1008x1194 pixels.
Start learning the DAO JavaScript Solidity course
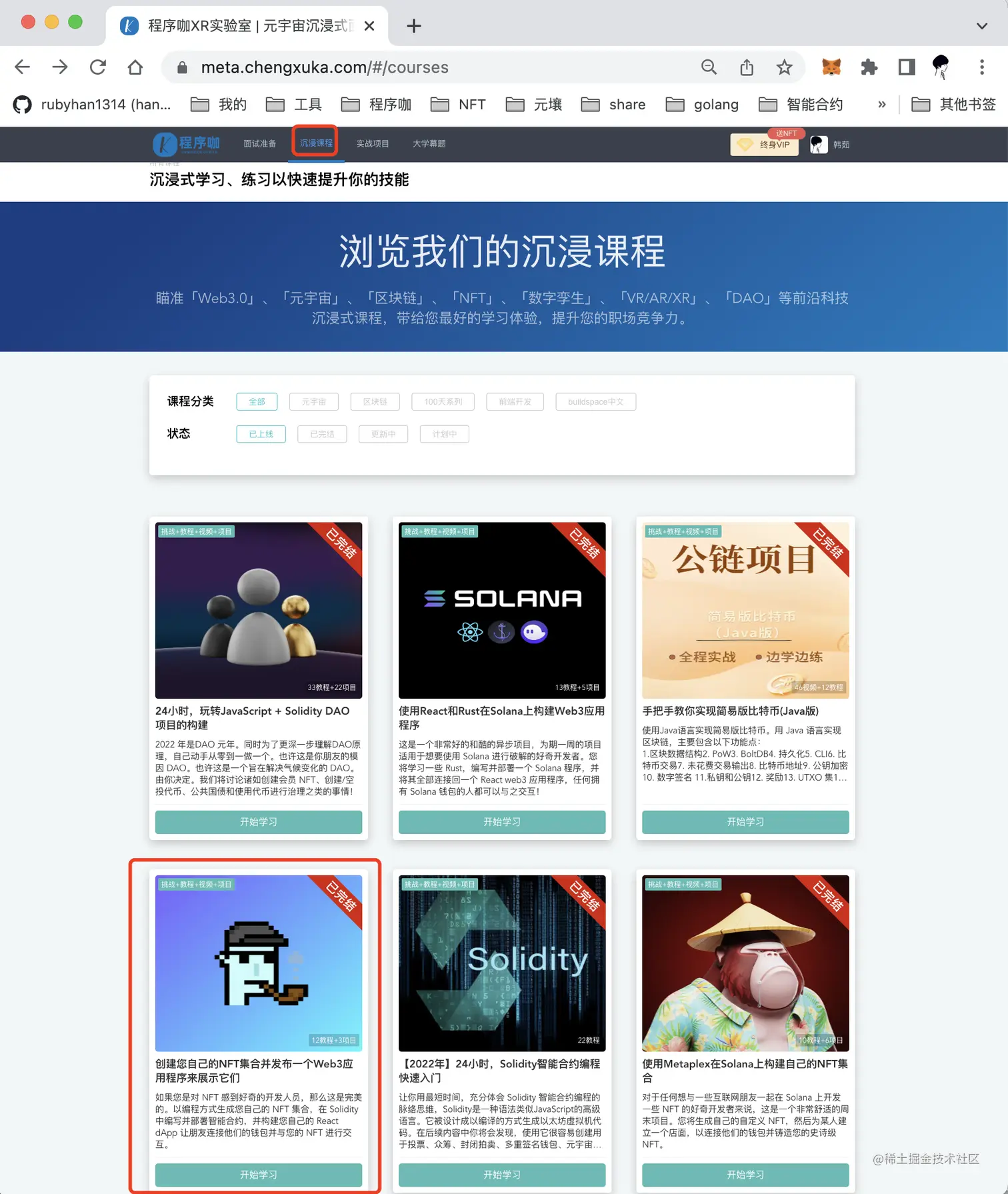(x=259, y=822)
